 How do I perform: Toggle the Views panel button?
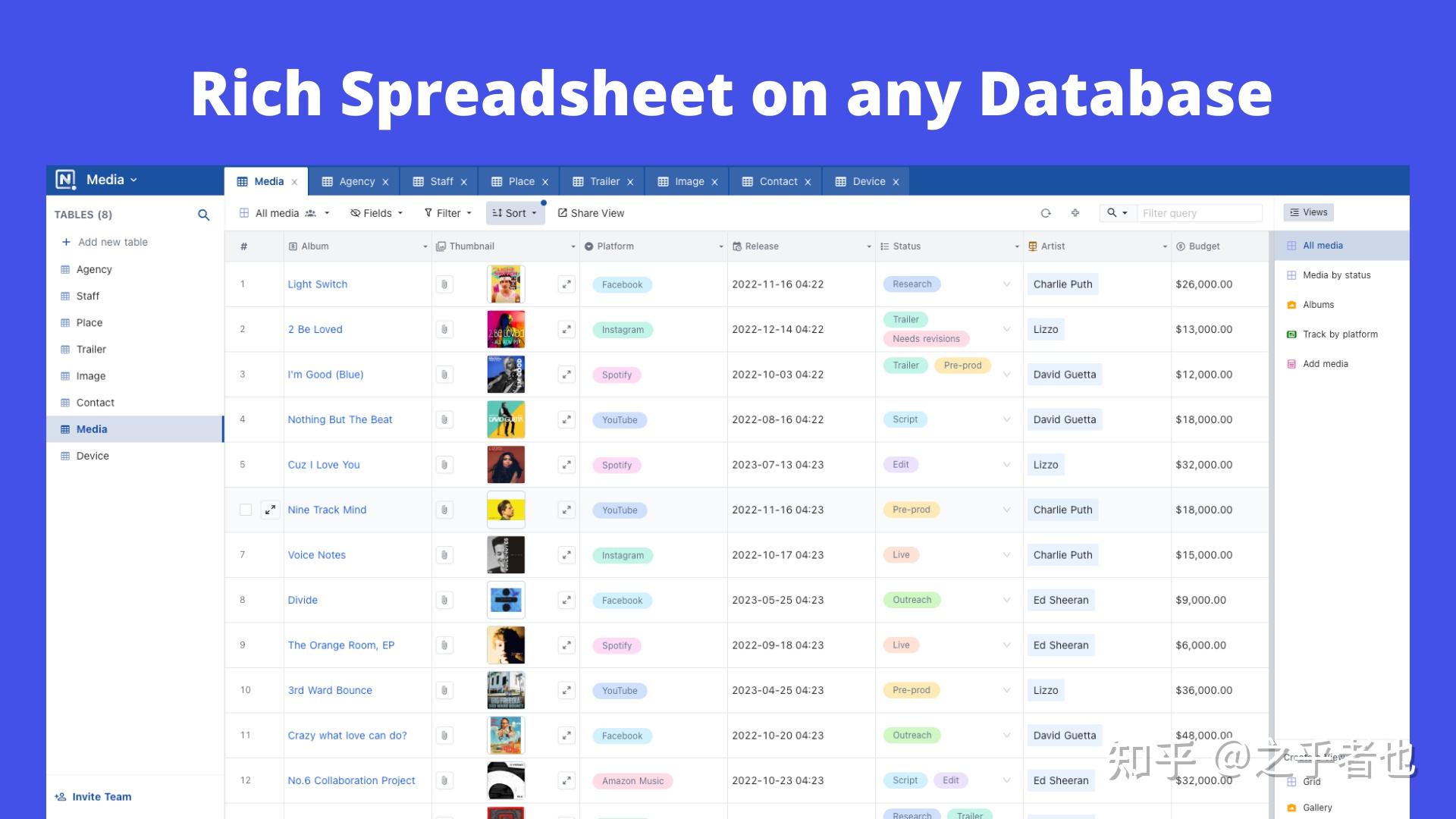pyautogui.click(x=1309, y=212)
